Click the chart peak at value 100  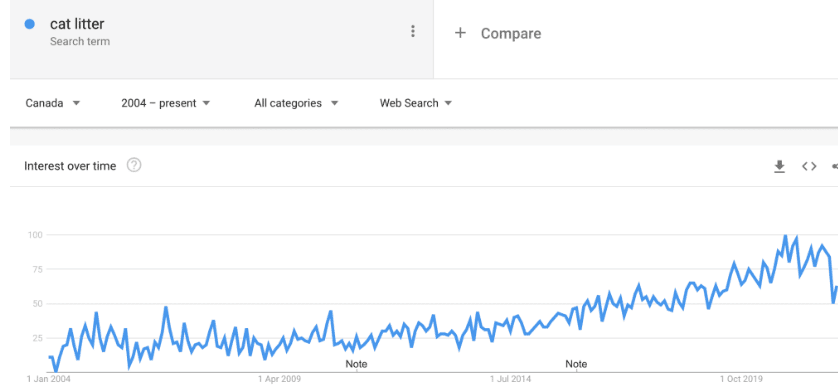coord(785,236)
